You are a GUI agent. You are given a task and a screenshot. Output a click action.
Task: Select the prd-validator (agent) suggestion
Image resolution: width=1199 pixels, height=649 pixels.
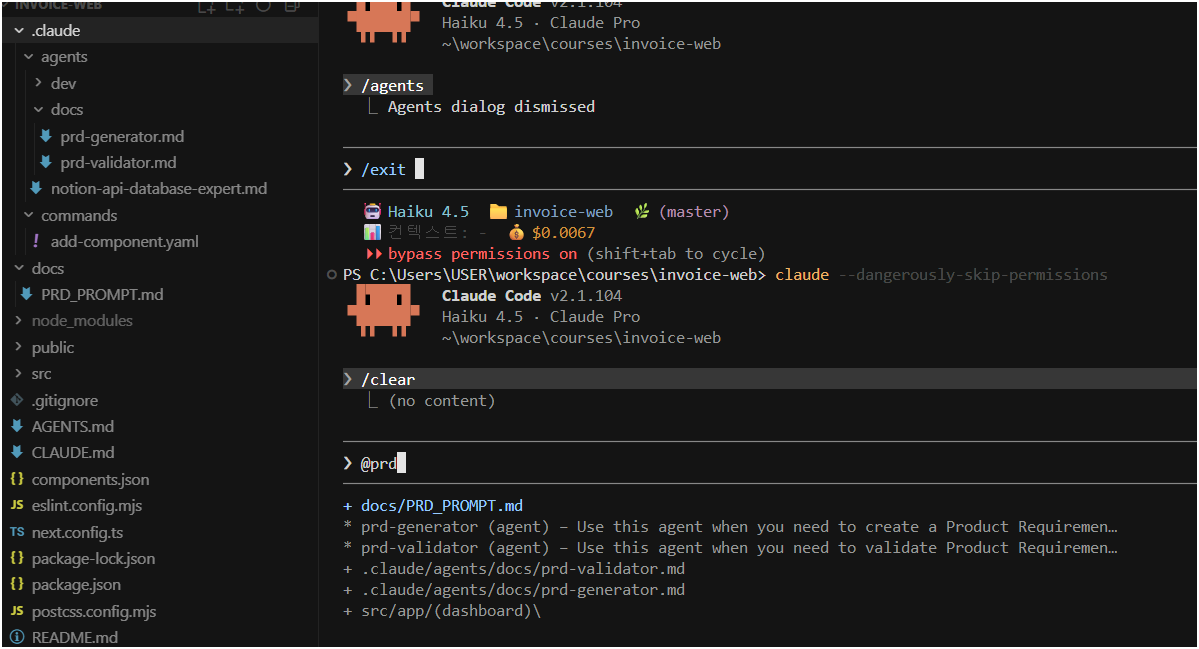(x=730, y=547)
